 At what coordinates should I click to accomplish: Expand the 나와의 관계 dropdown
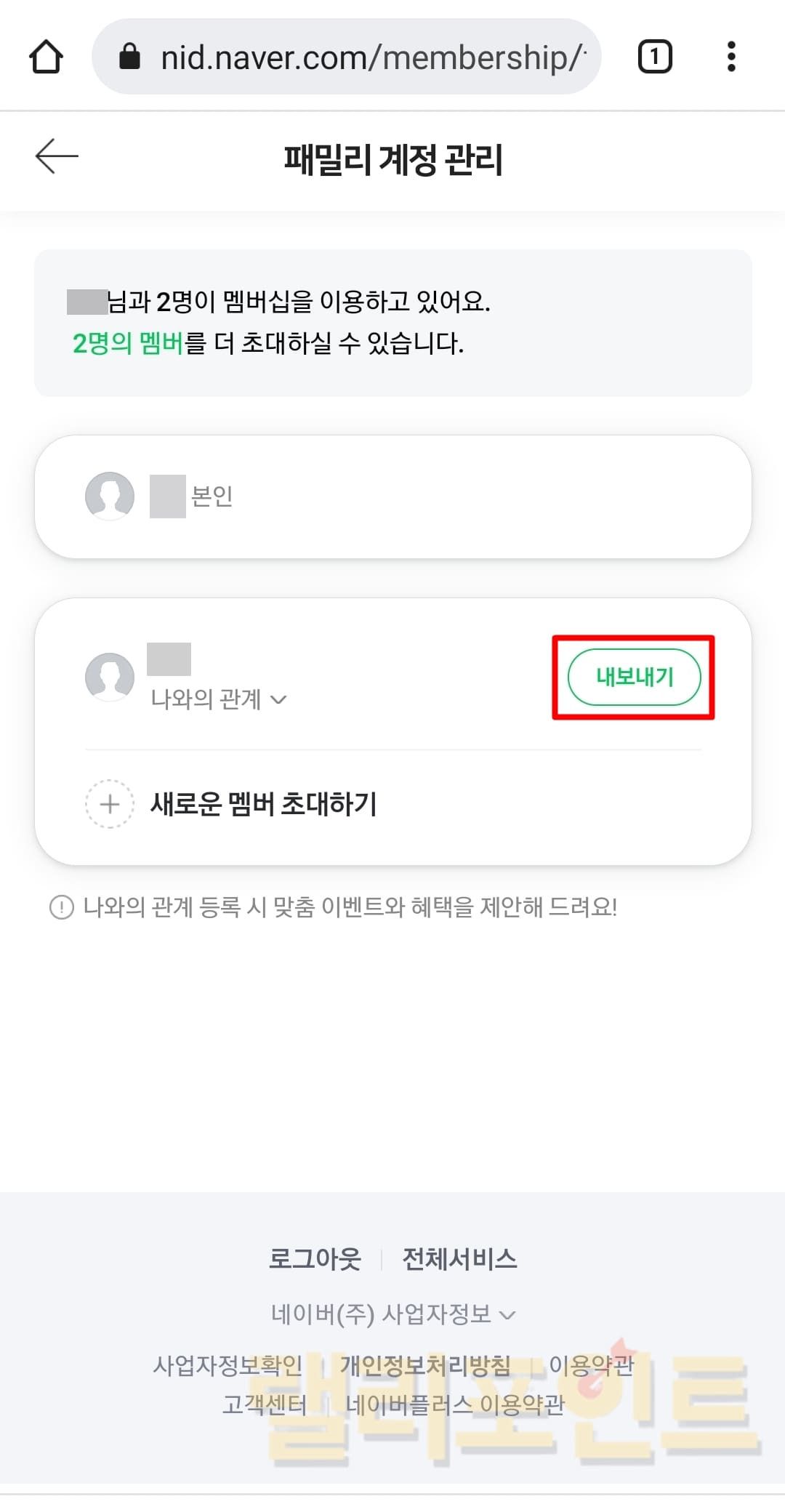[x=218, y=699]
